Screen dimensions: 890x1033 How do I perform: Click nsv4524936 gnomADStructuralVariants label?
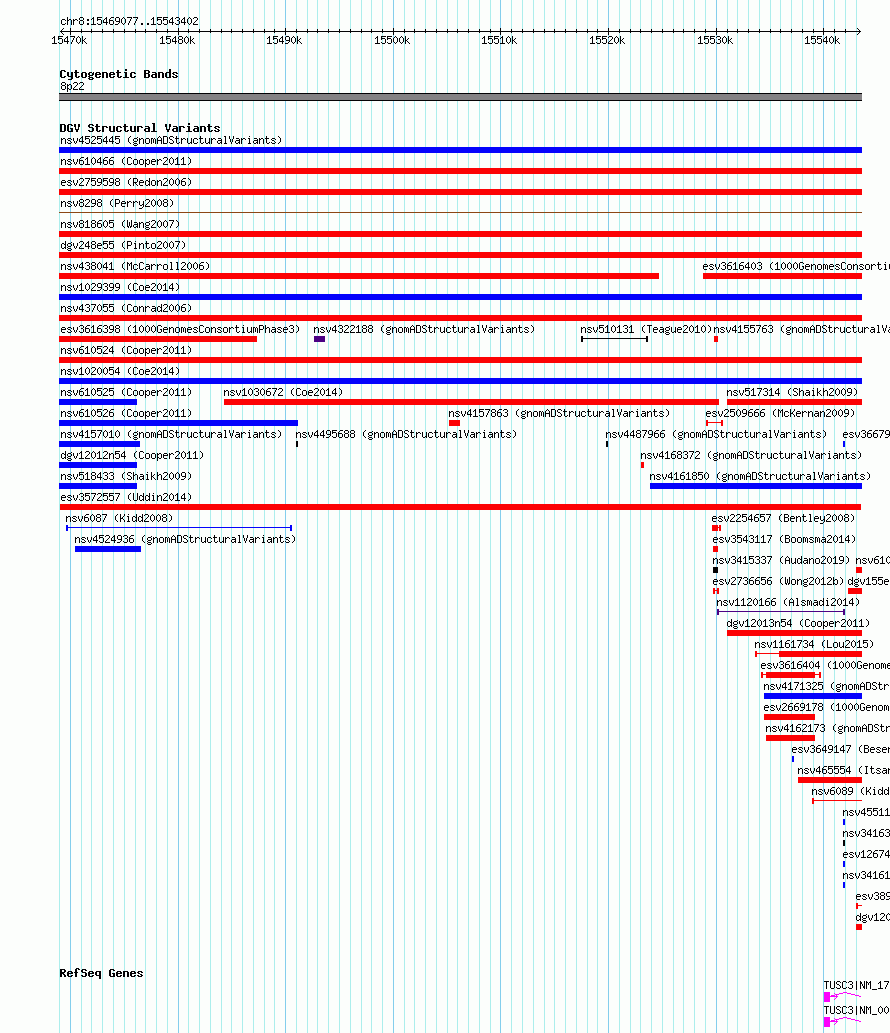(x=185, y=541)
